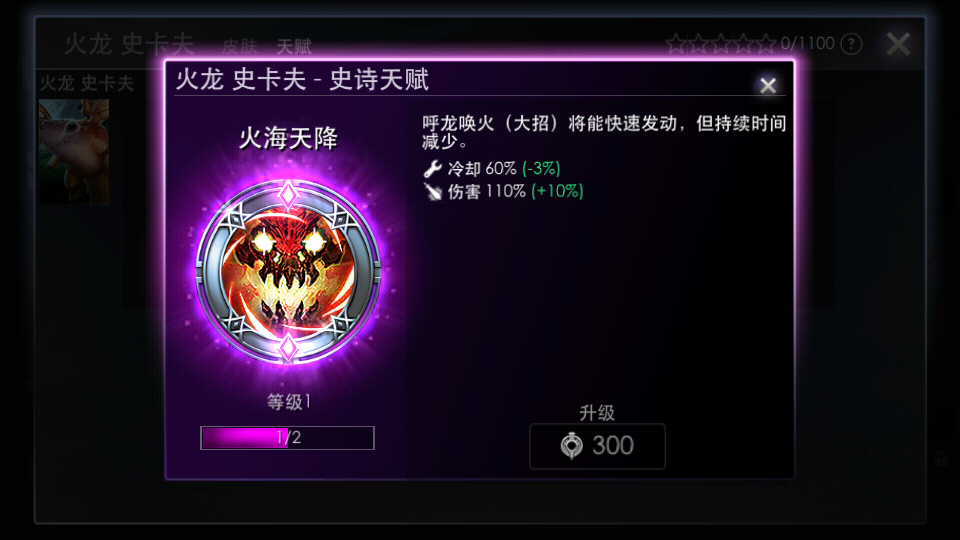The width and height of the screenshot is (960, 540).
Task: Click the 升级 label above the cost
Action: pyautogui.click(x=597, y=413)
